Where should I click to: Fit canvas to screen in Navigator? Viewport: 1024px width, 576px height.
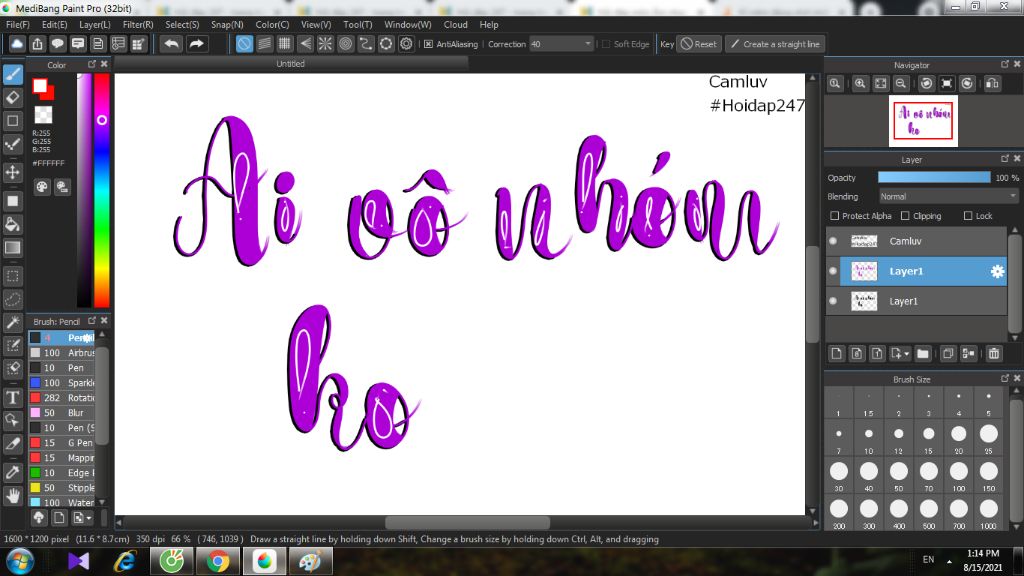(880, 84)
